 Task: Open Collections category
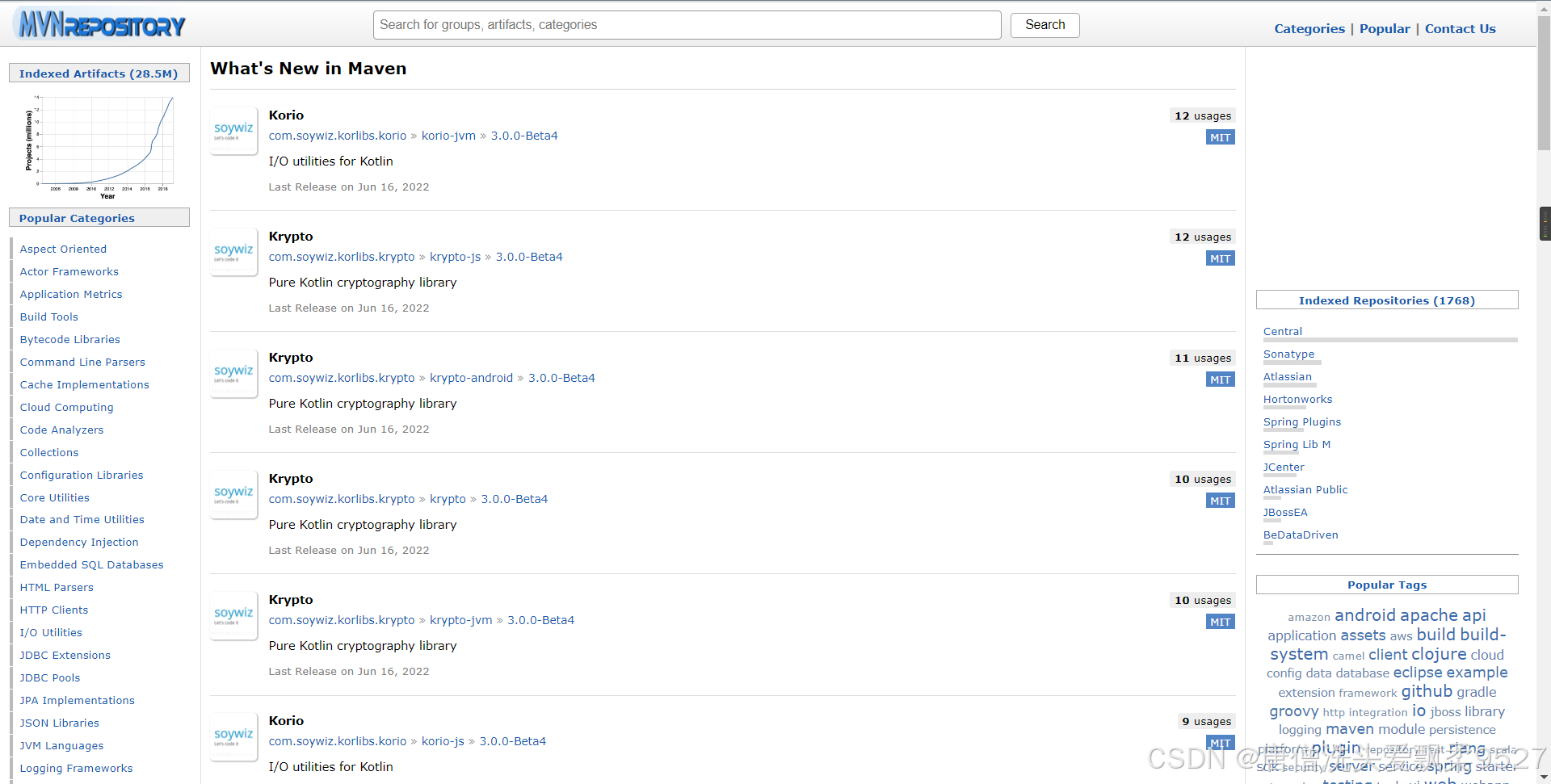click(x=49, y=453)
